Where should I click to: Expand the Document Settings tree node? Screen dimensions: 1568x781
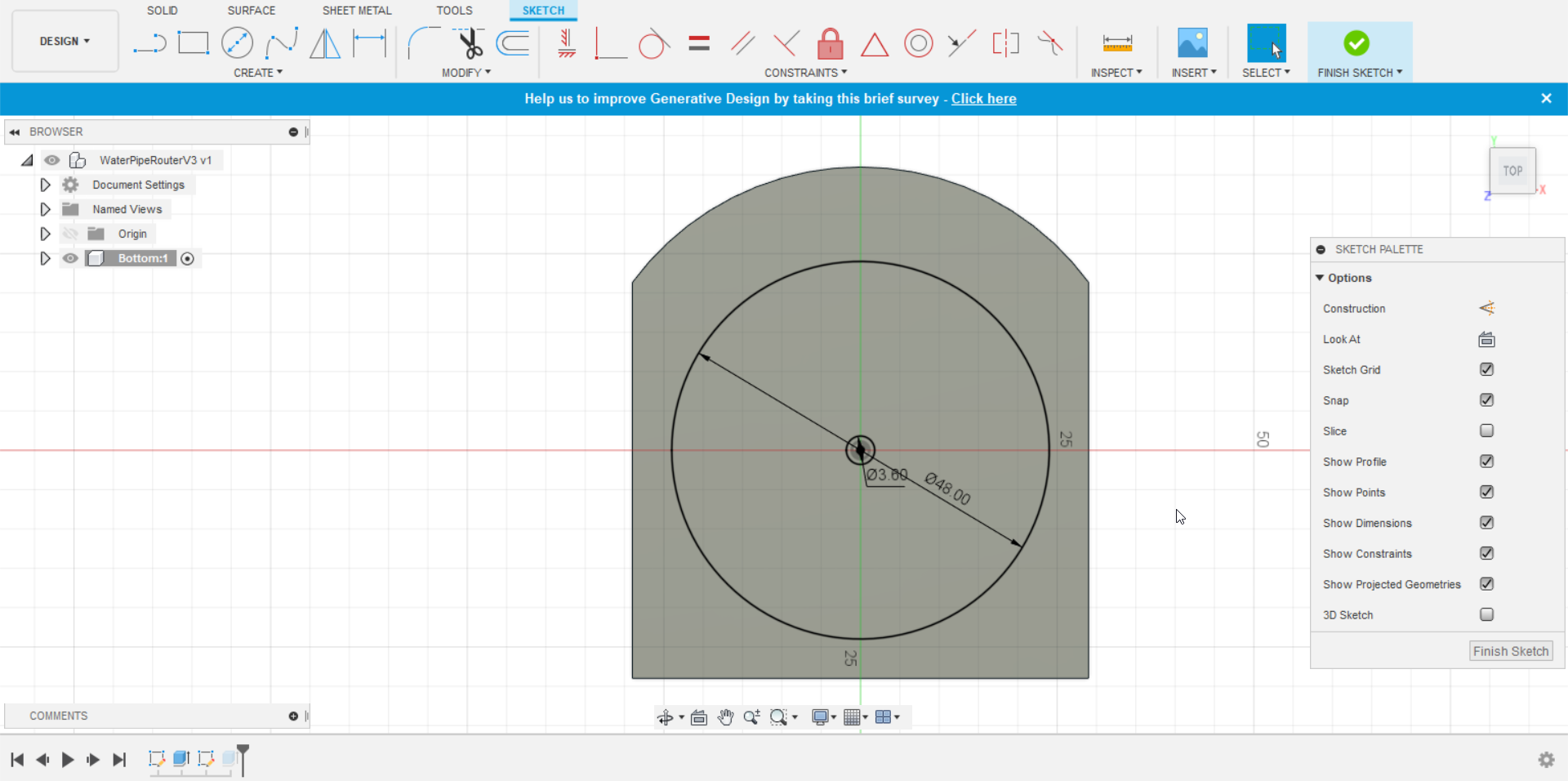click(x=45, y=185)
